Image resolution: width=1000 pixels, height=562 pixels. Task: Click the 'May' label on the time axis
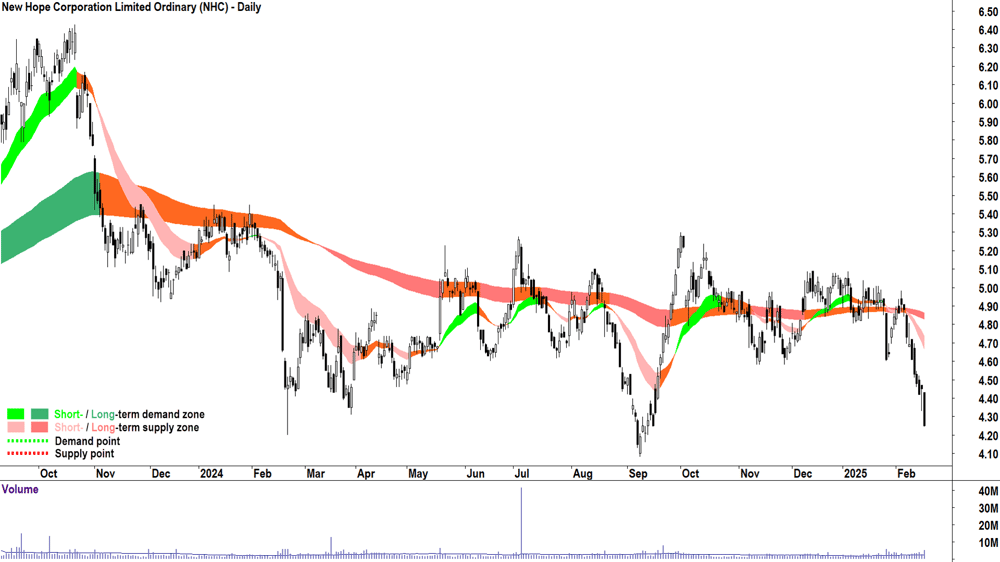[x=418, y=473]
